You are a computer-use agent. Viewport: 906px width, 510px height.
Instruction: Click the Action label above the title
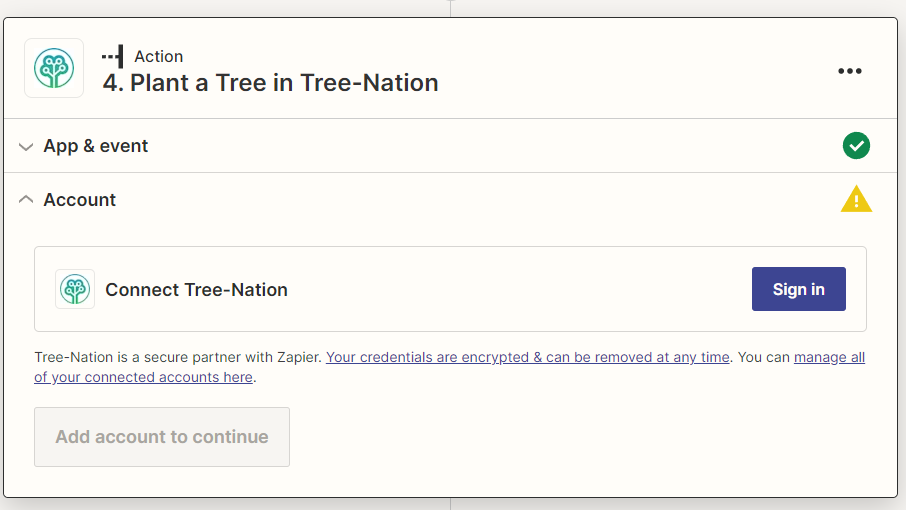159,57
